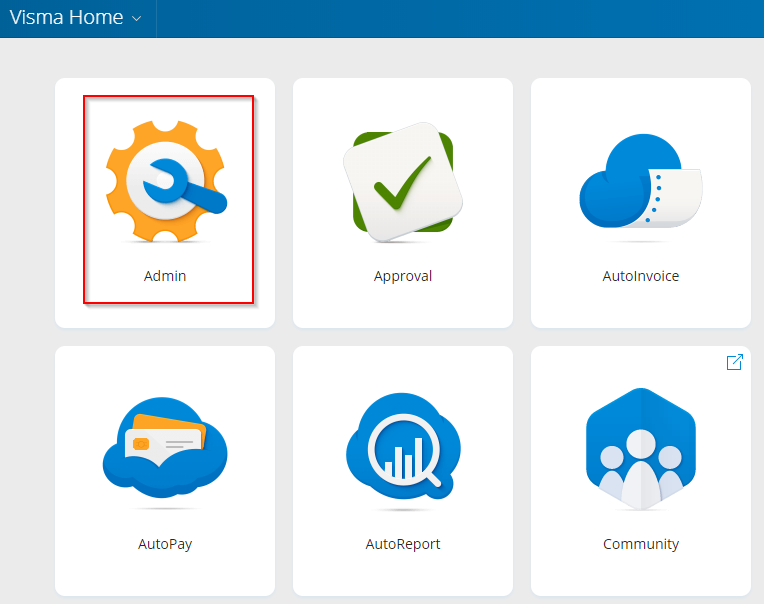Open the Admin gear-and-wrench icon
This screenshot has width=764, height=604.
166,181
